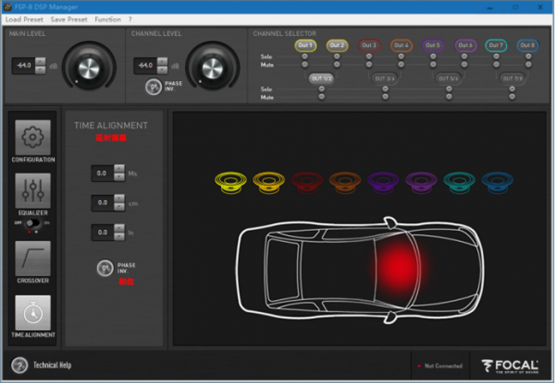Select the Out 2 channel button

pos(337,45)
